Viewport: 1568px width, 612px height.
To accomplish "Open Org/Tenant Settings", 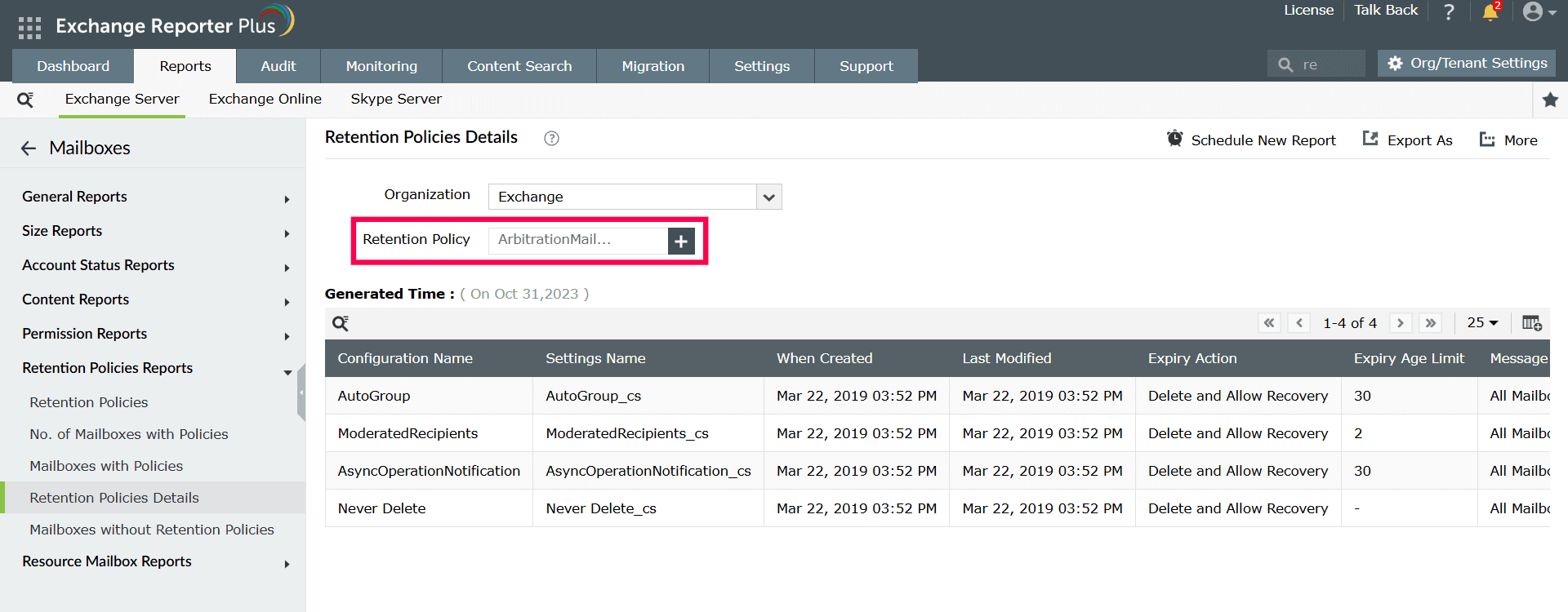I will [x=1467, y=63].
